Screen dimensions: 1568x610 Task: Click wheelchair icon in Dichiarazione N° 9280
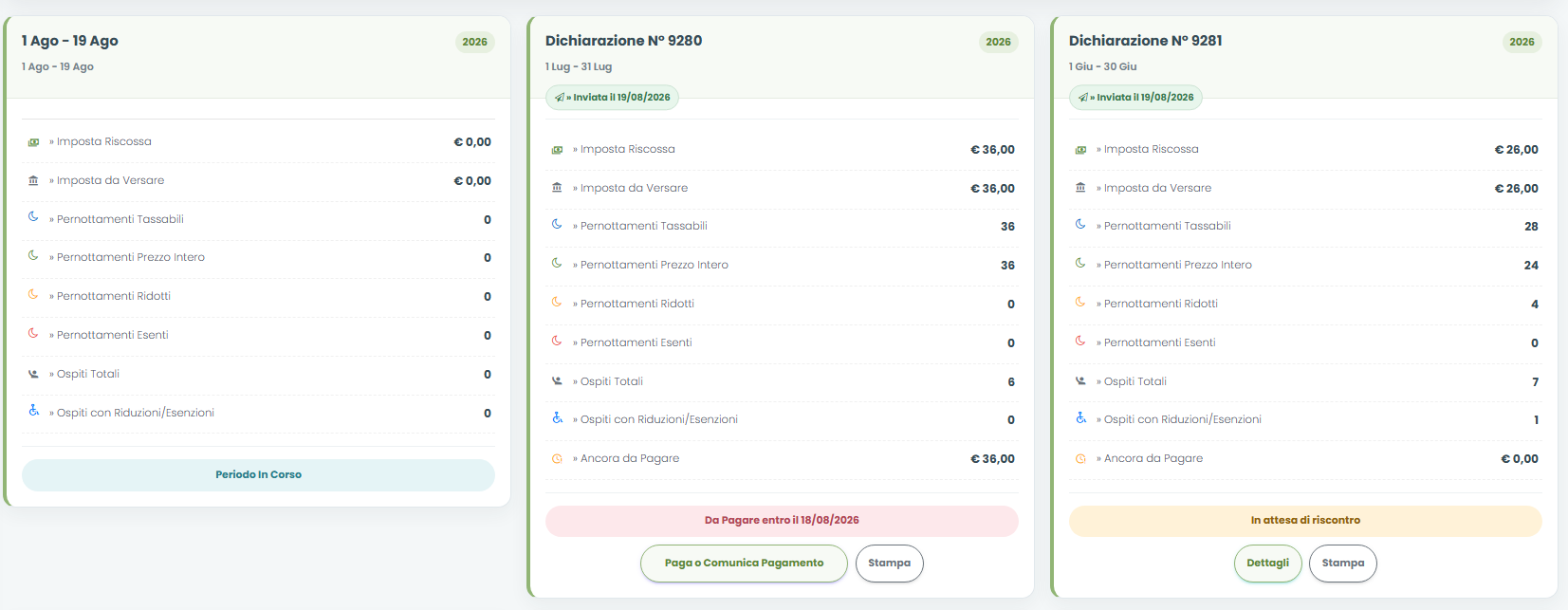(x=557, y=418)
